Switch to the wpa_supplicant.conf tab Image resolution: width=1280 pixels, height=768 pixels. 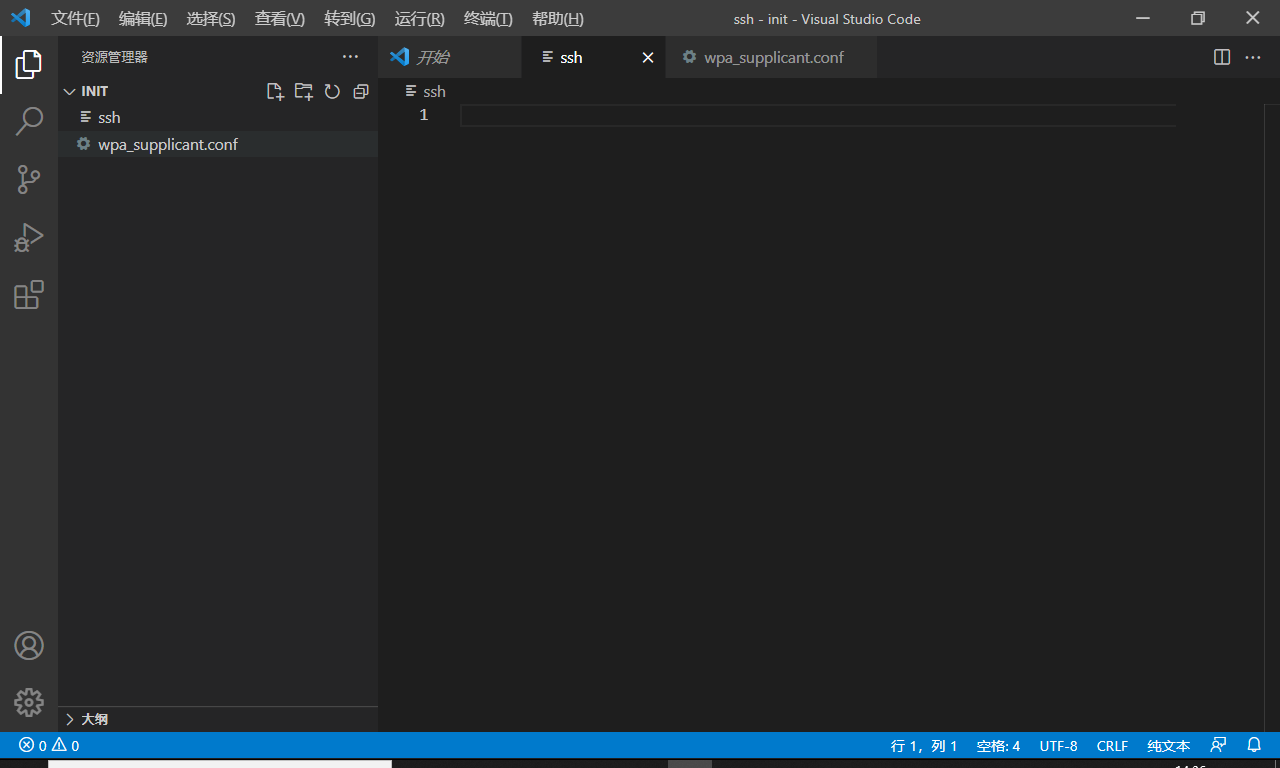click(772, 57)
